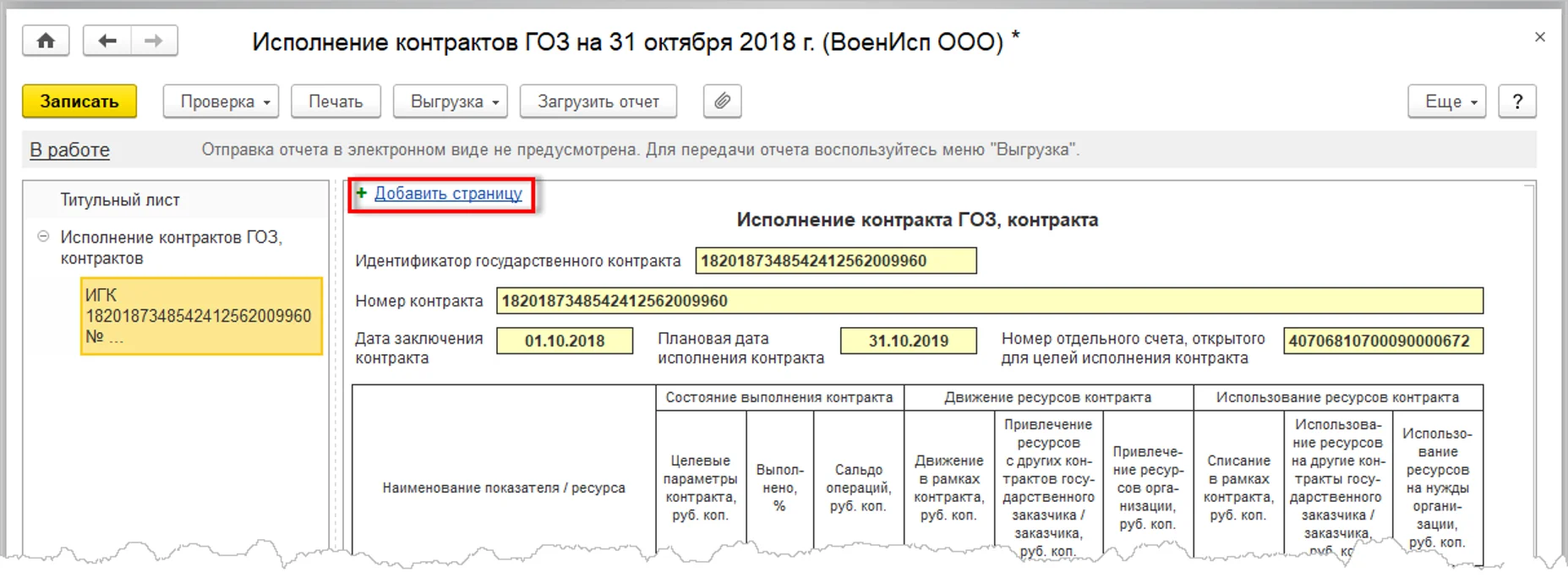
Task: Save the report with Записать
Action: (79, 101)
